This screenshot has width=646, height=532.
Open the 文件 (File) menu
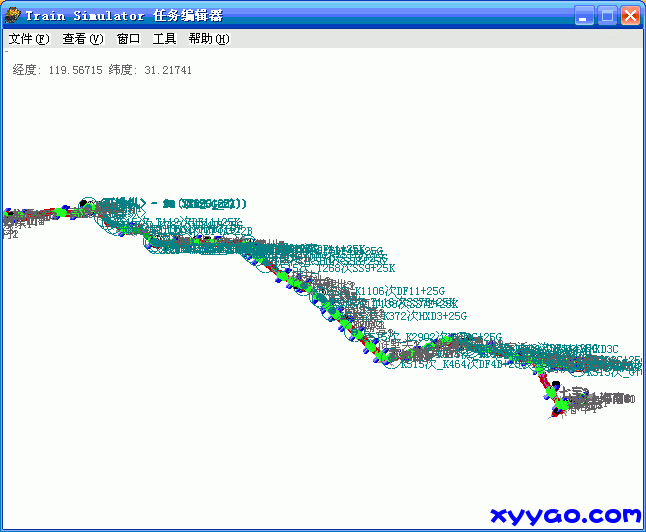tap(28, 39)
